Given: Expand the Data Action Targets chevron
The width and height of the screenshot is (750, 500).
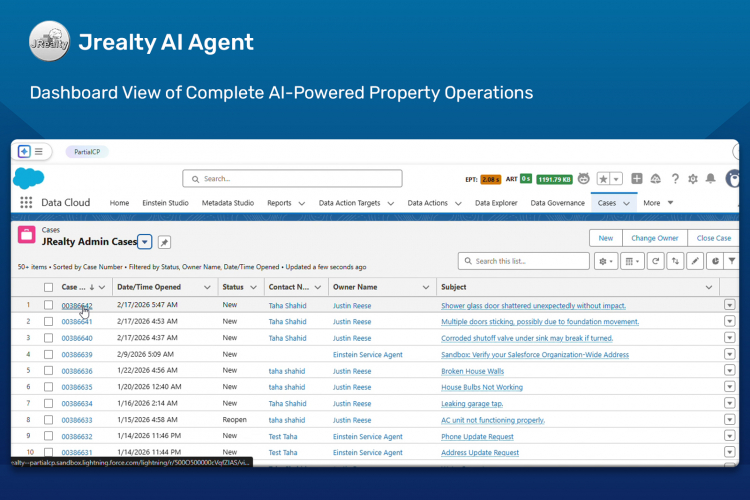Looking at the screenshot, I should pyautogui.click(x=390, y=203).
